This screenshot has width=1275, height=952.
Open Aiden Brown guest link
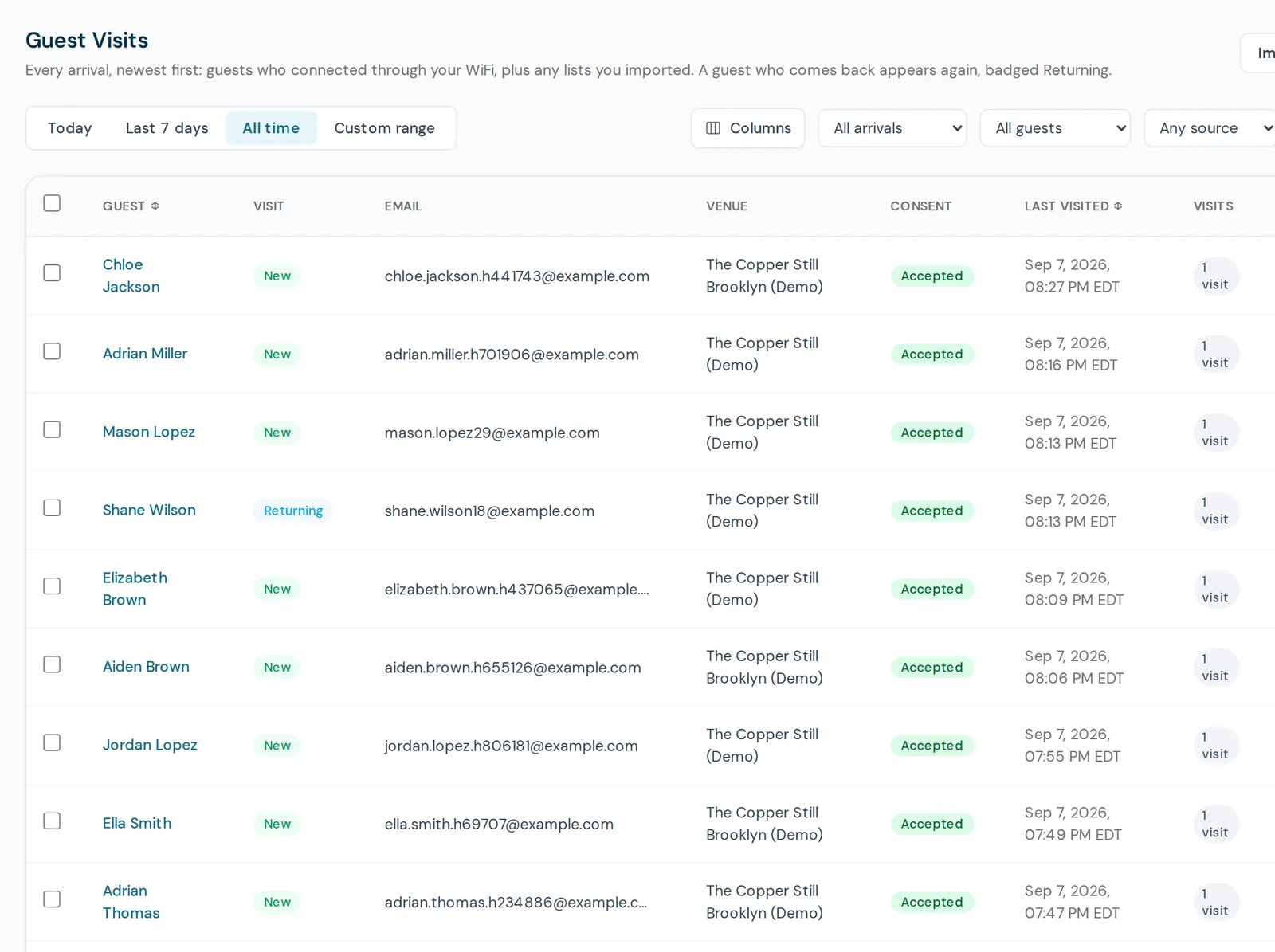[146, 667]
